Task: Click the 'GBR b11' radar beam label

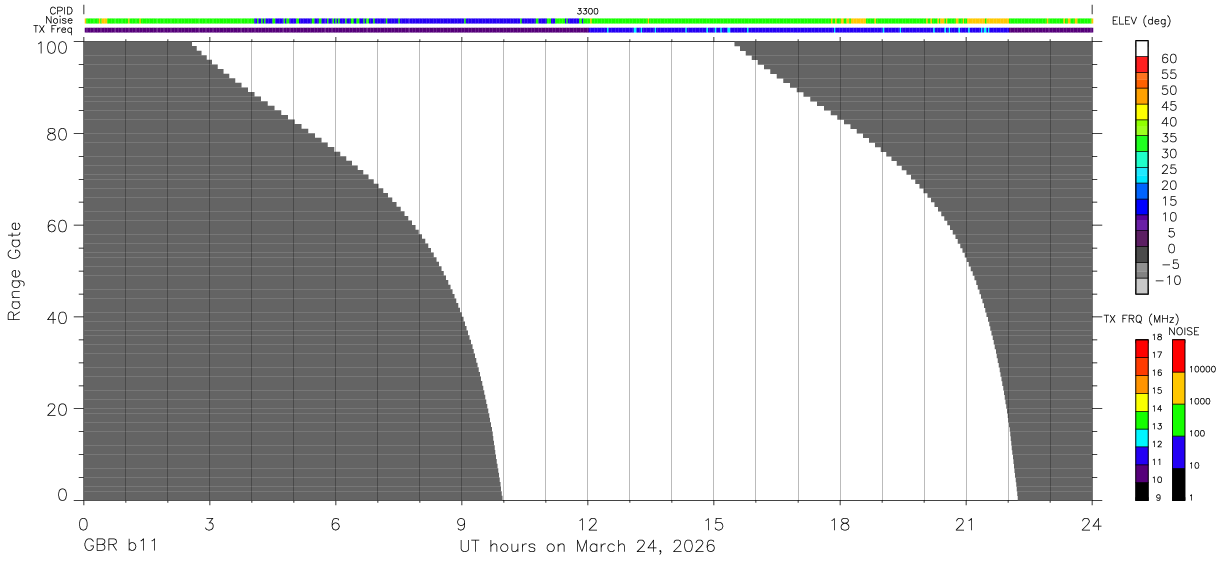Action: pos(120,547)
